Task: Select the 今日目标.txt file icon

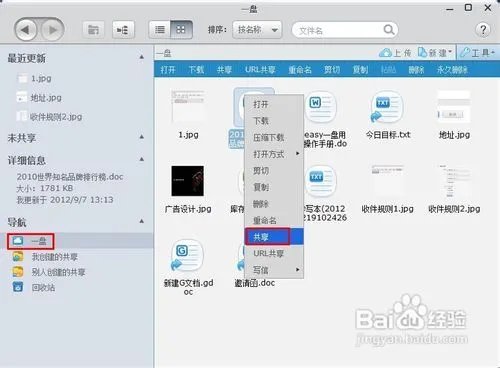Action: [387, 107]
